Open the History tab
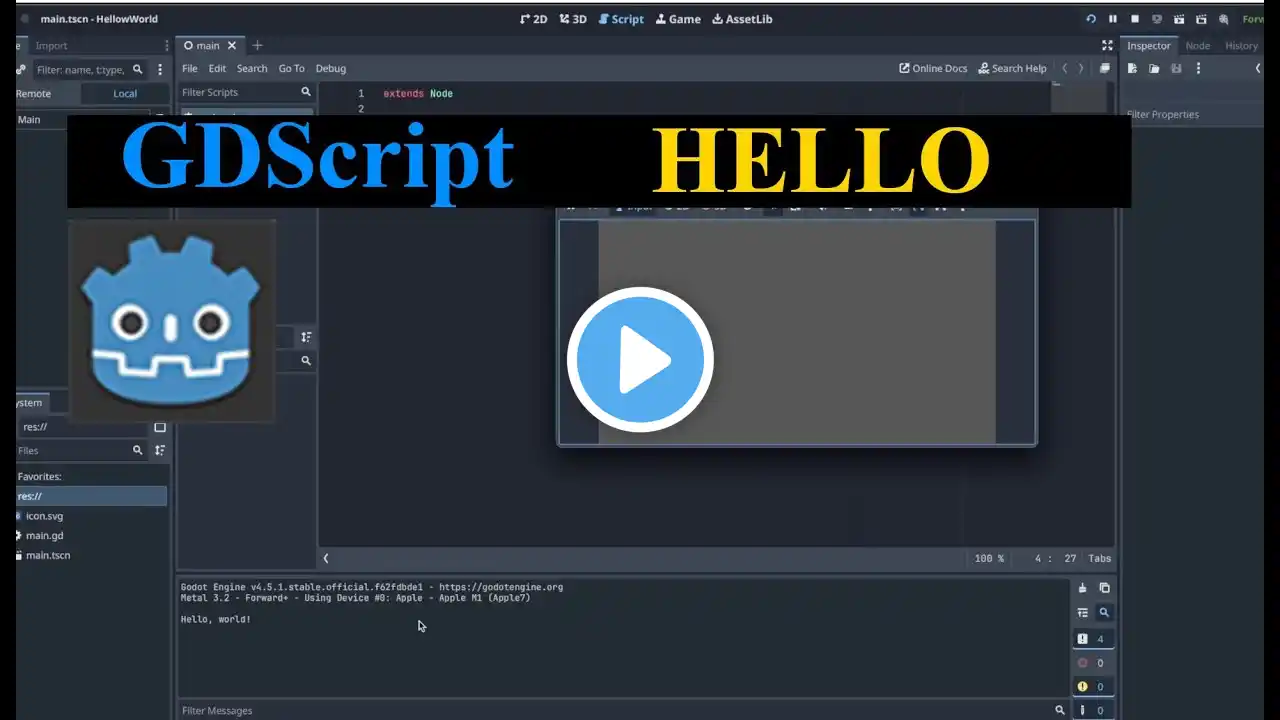 (x=1241, y=45)
